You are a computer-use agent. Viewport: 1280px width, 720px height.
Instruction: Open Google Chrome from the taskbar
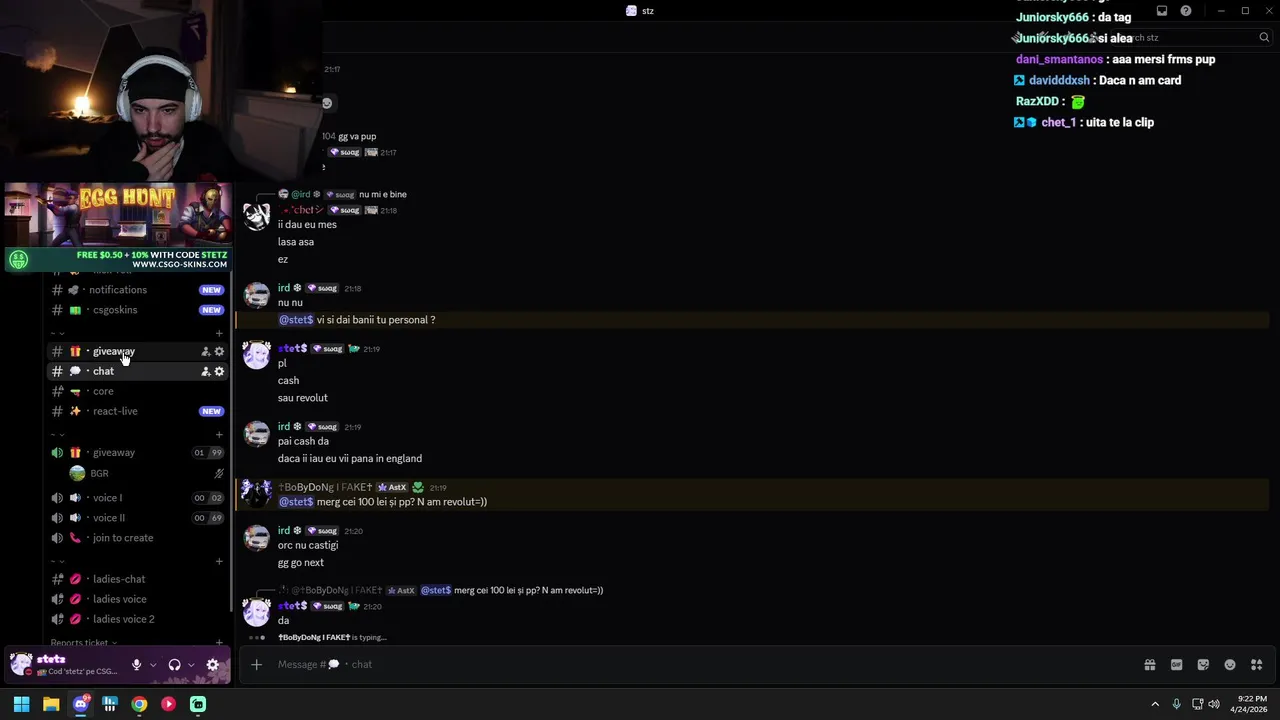point(139,704)
